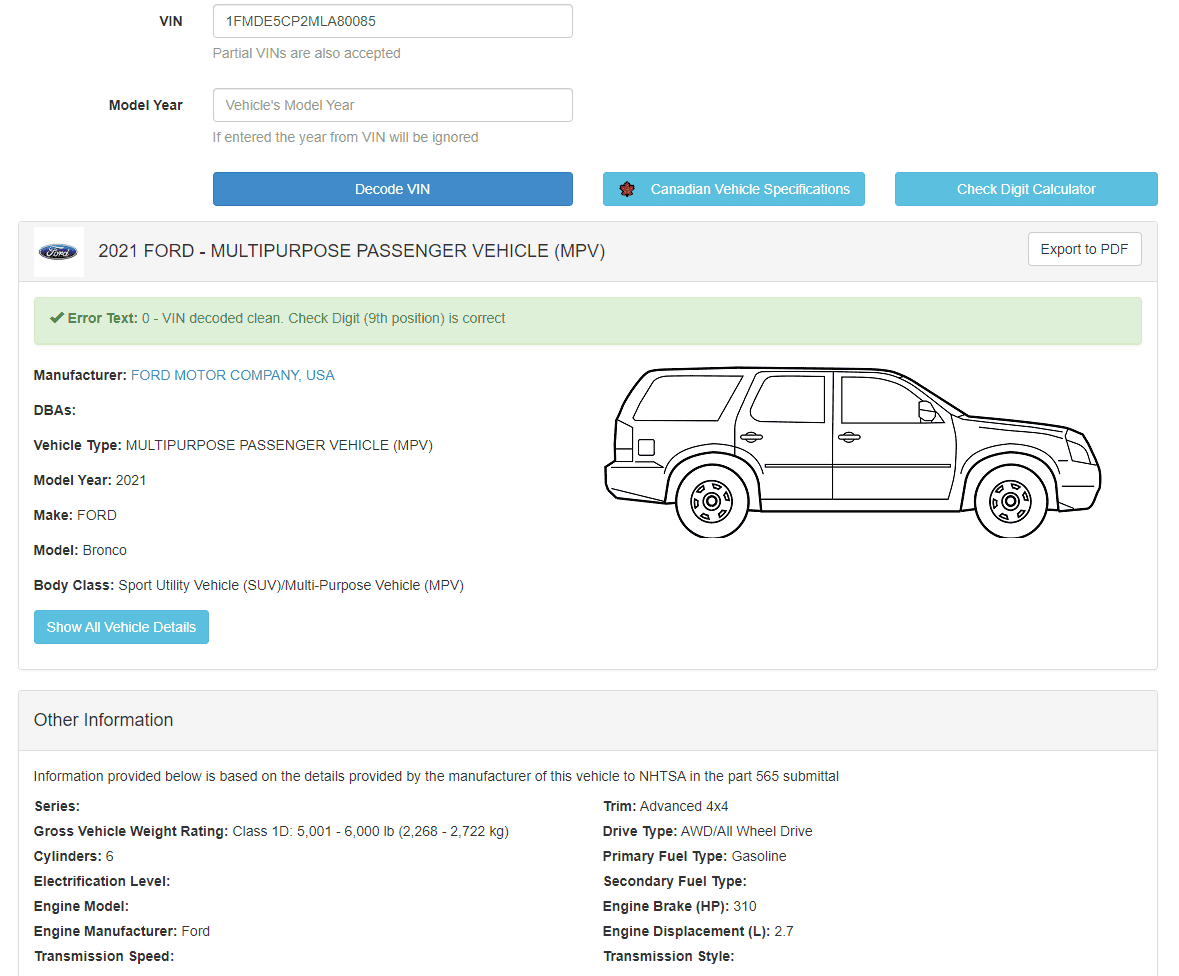Open the Check Digit Calculator

coord(1026,189)
